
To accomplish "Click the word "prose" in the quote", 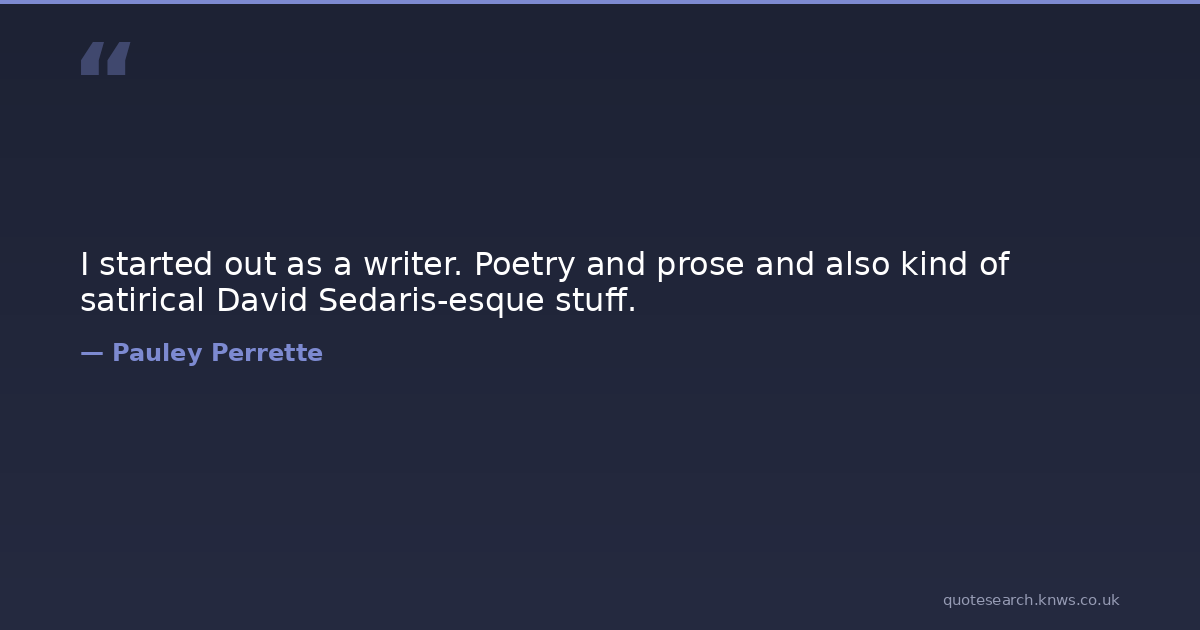I will pos(700,265).
